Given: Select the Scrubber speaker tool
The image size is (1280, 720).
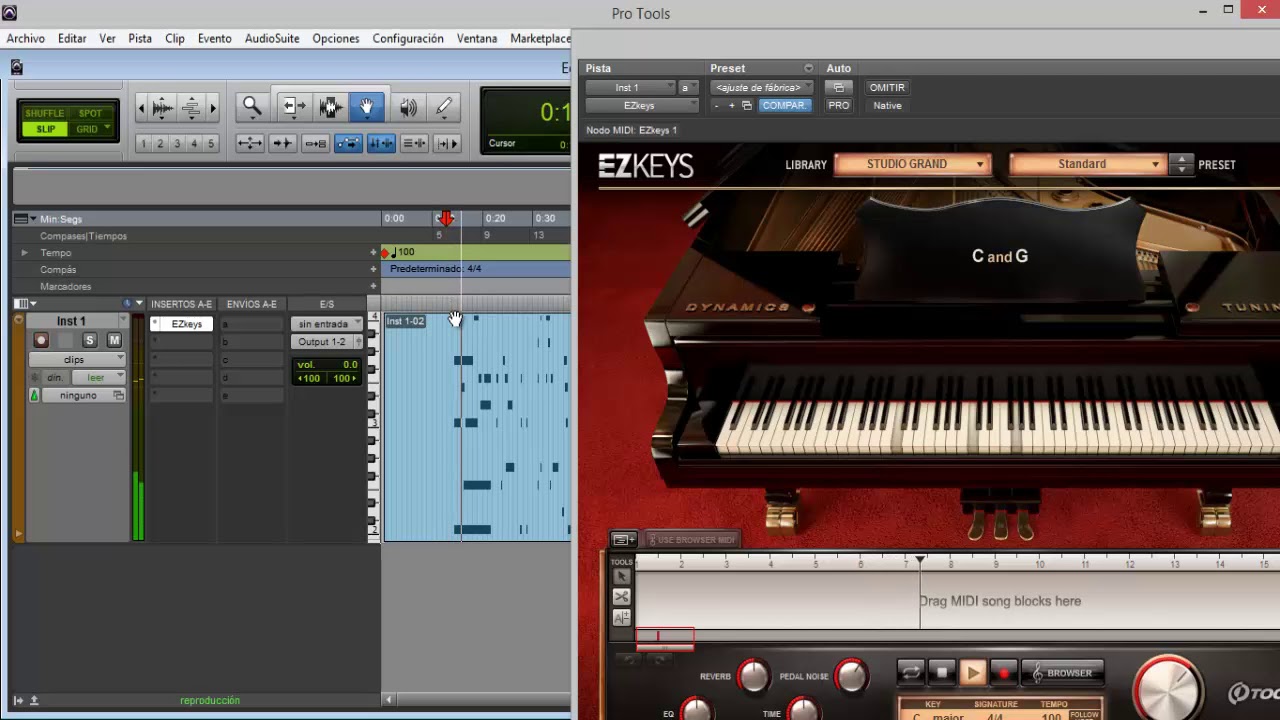Looking at the screenshot, I should pos(408,107).
